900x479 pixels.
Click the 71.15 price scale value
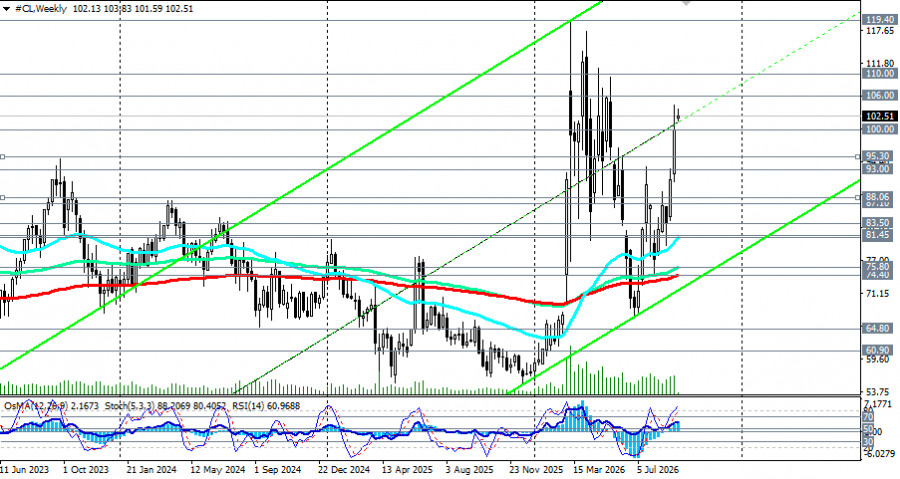880,294
